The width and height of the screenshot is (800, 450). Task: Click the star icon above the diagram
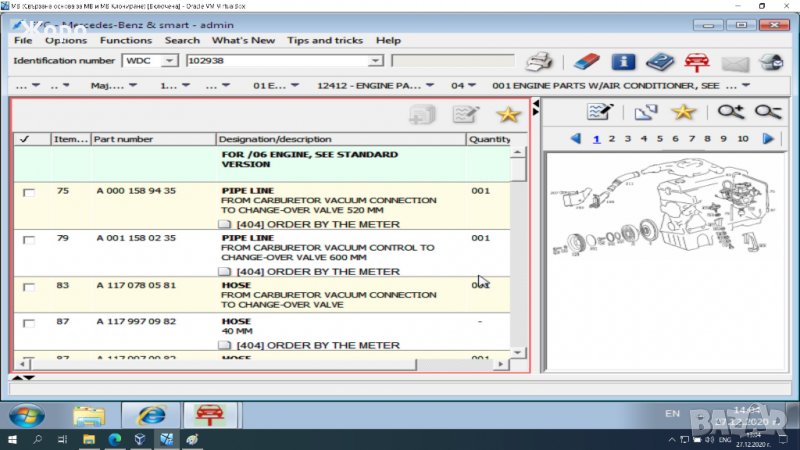coord(683,112)
